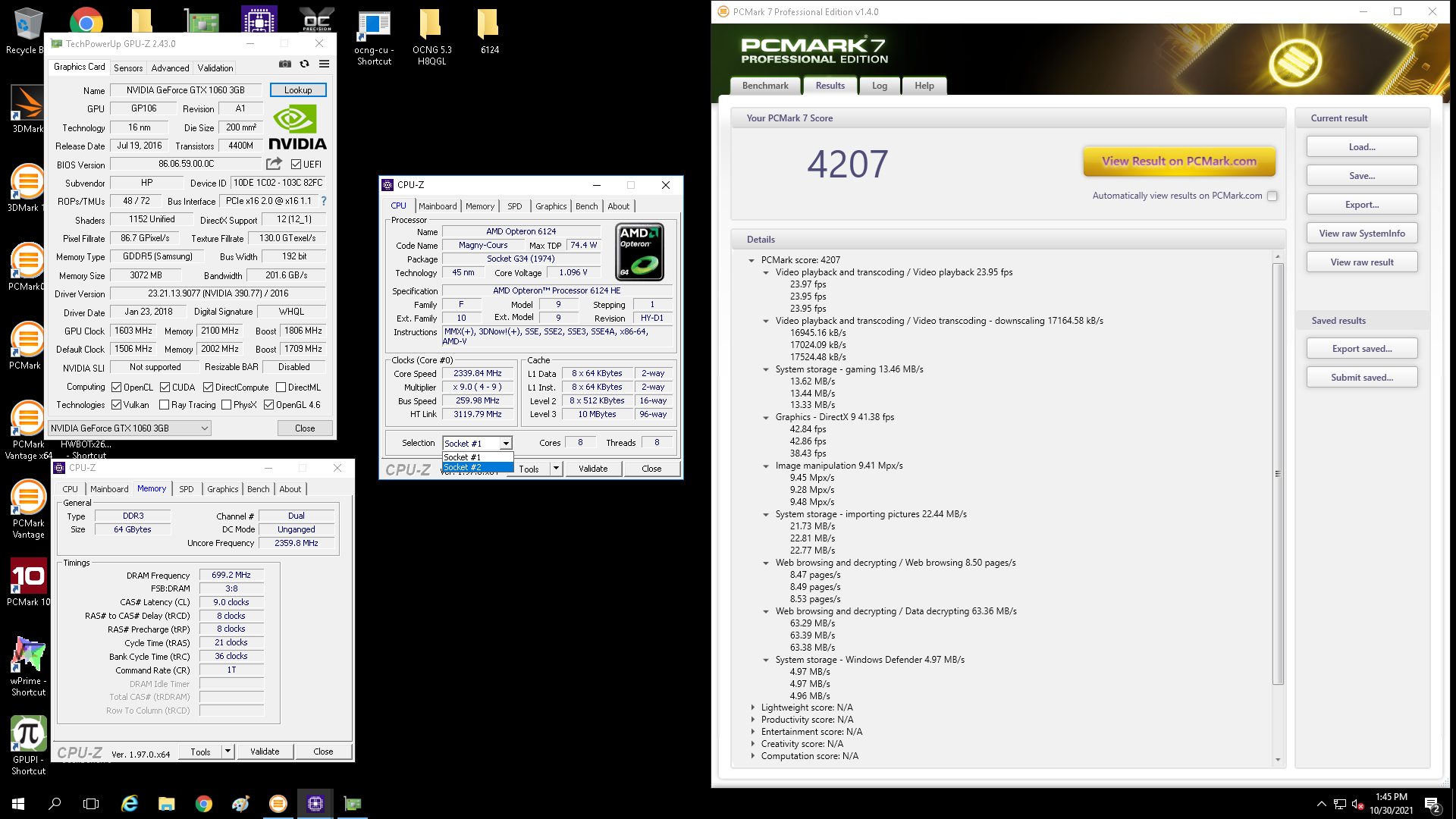This screenshot has width=1456, height=819.
Task: Toggle the Vulkan checkbox
Action: [117, 405]
